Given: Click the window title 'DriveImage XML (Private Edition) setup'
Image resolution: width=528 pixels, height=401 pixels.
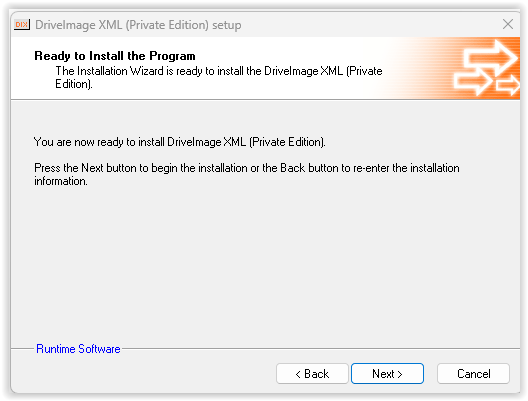Looking at the screenshot, I should pos(138,25).
